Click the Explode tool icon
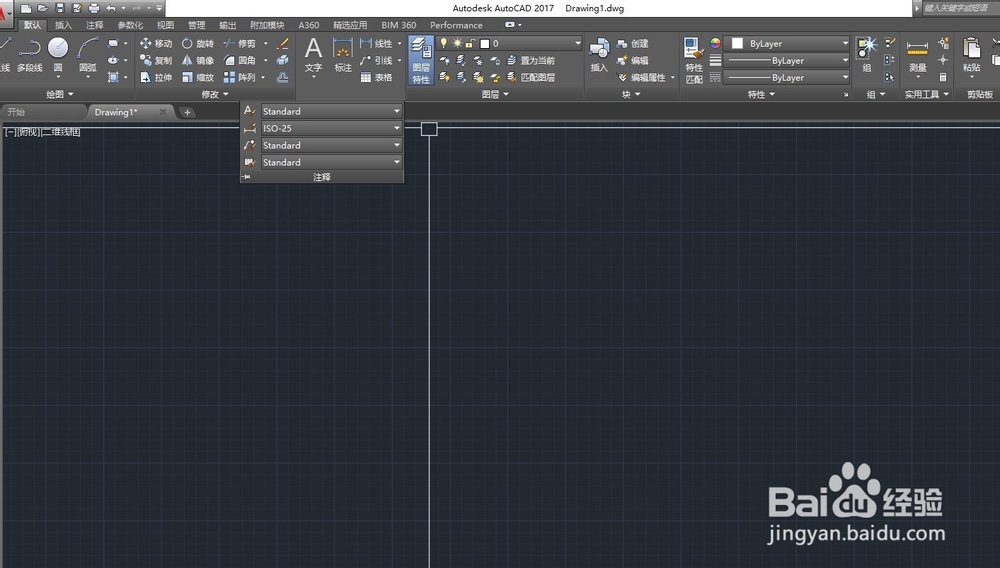The width and height of the screenshot is (1000, 568). [283, 61]
